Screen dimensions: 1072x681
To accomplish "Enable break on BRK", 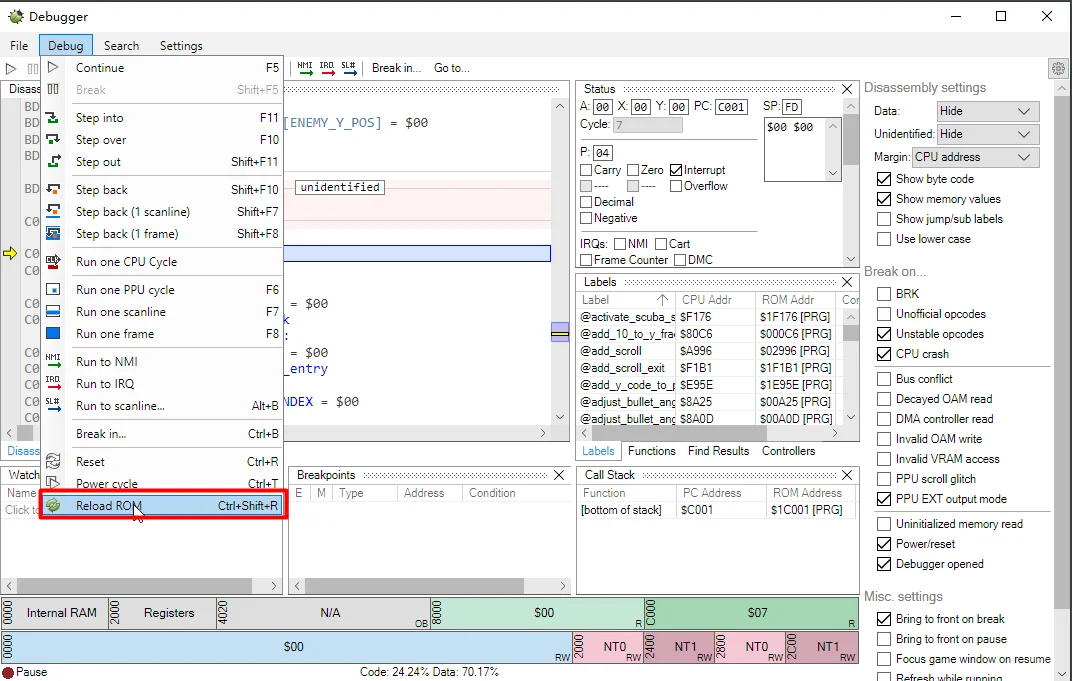I will point(884,293).
